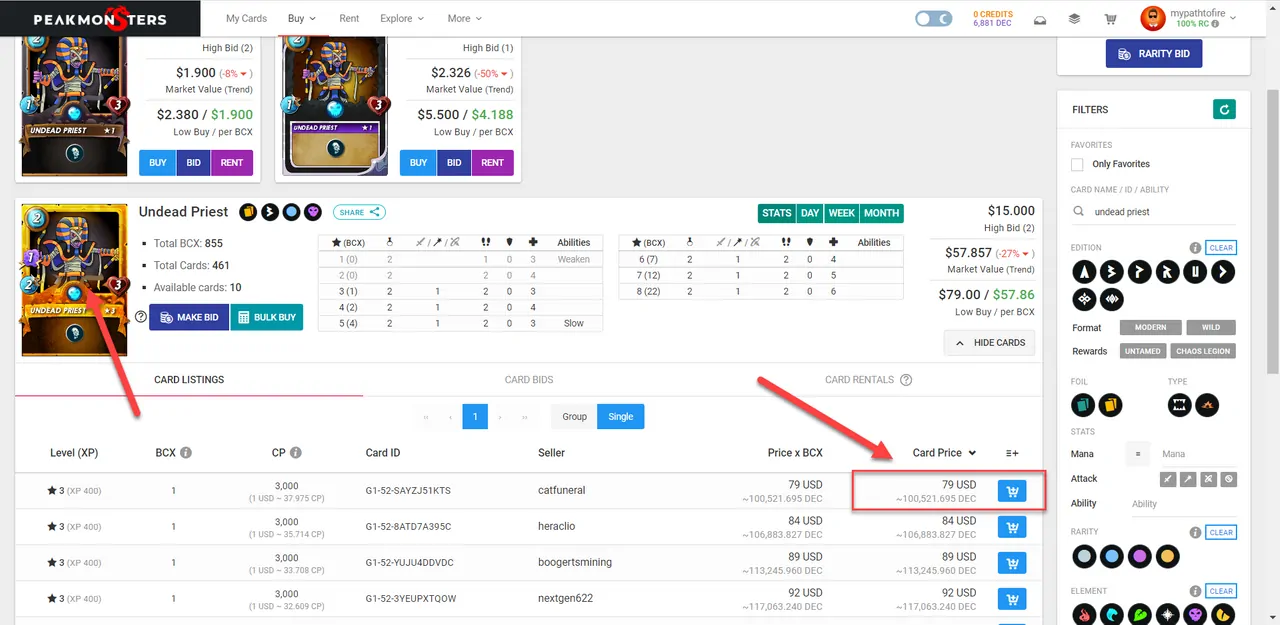The image size is (1280, 625).
Task: Open the shopping cart icon in header
Action: [1110, 19]
